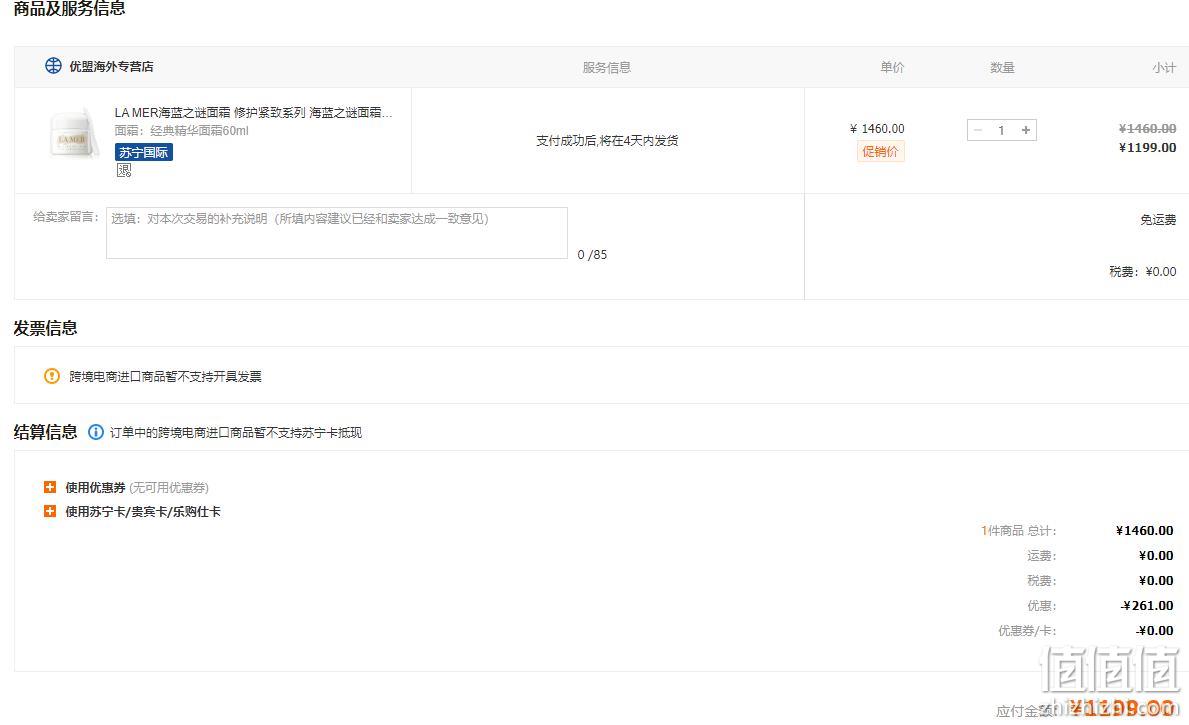This screenshot has height=725, width=1189.
Task: Click the 订单中的跨境电商进口商品暂不支持苏宁卡抵现 notice
Action: pos(236,433)
